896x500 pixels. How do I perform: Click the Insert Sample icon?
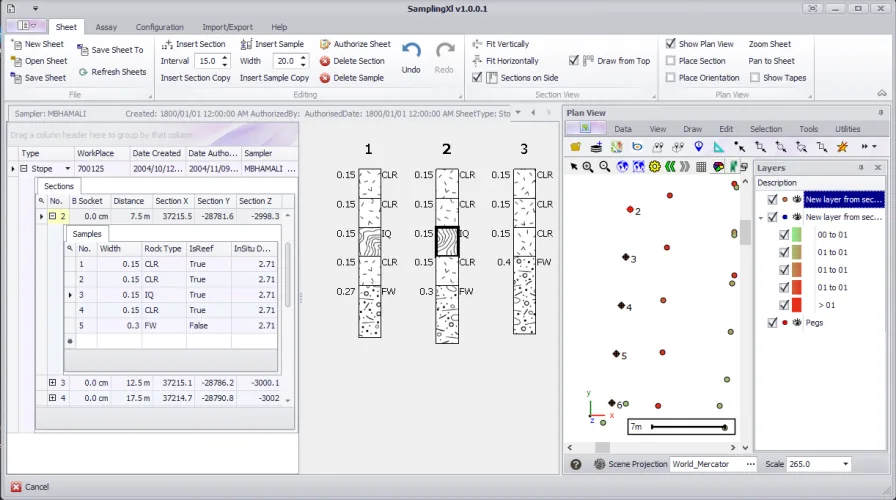coord(246,44)
